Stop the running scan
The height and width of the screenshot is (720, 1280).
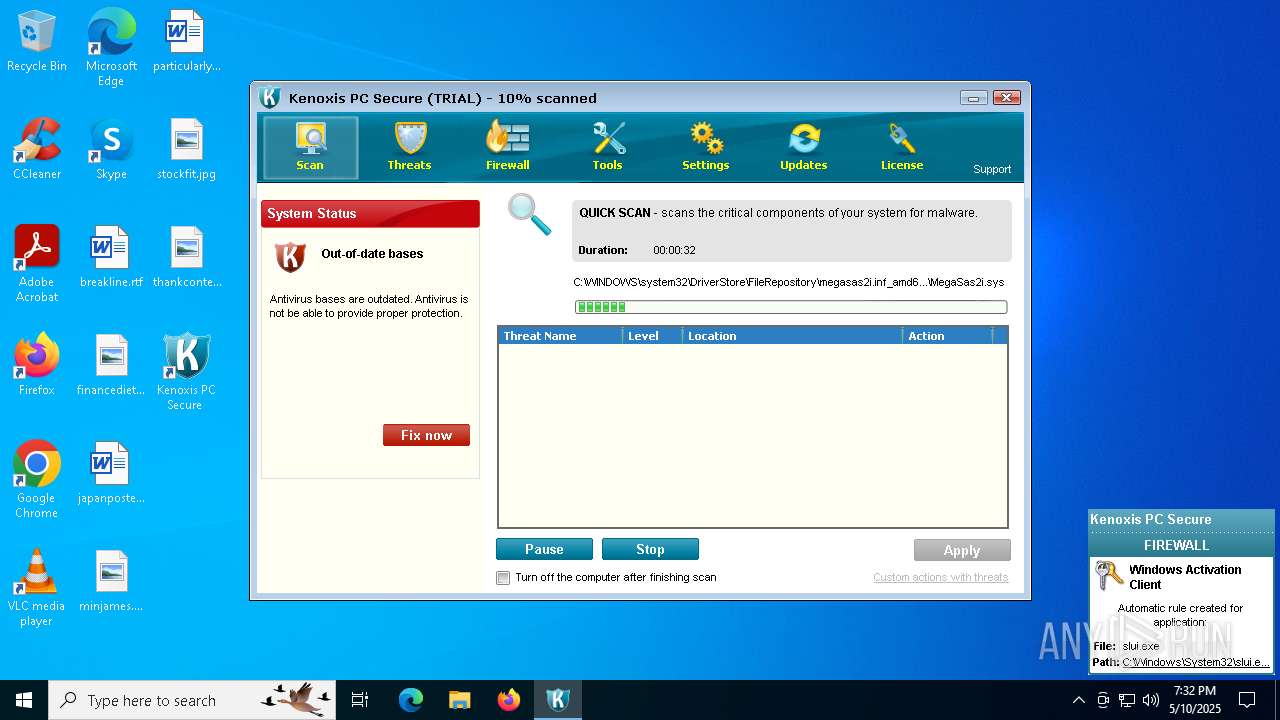(650, 549)
